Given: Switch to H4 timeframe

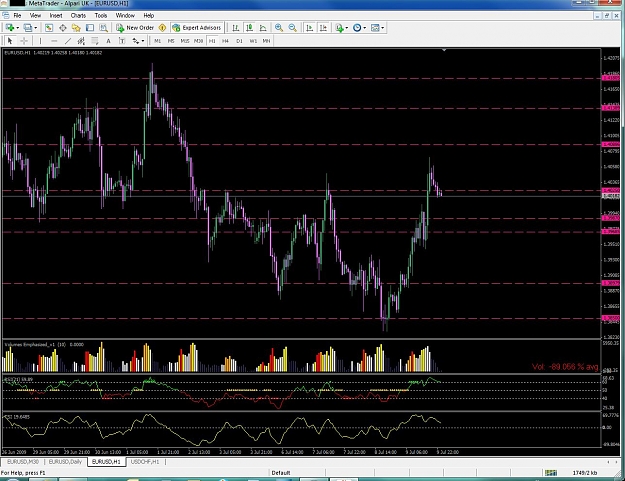Looking at the screenshot, I should click(x=226, y=41).
